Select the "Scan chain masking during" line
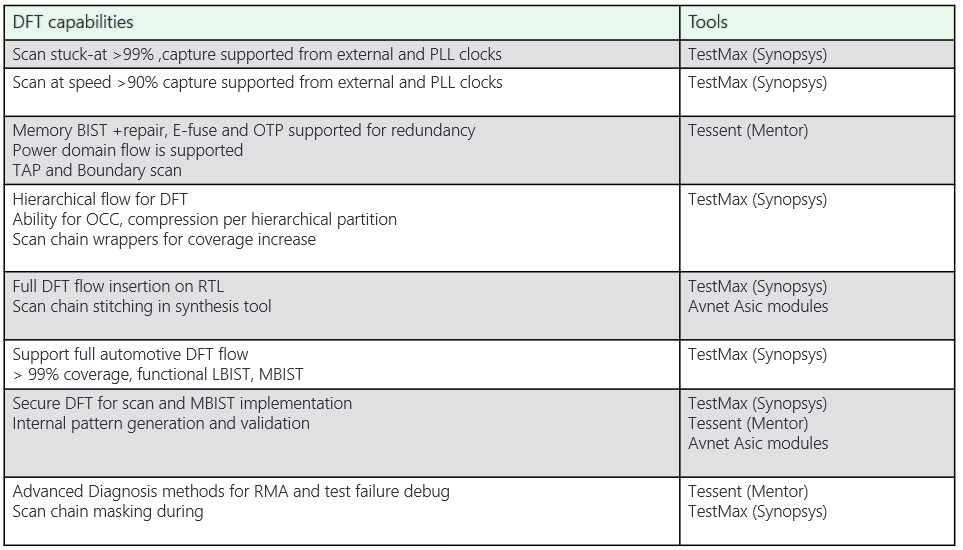The height and width of the screenshot is (550, 963). (108, 511)
